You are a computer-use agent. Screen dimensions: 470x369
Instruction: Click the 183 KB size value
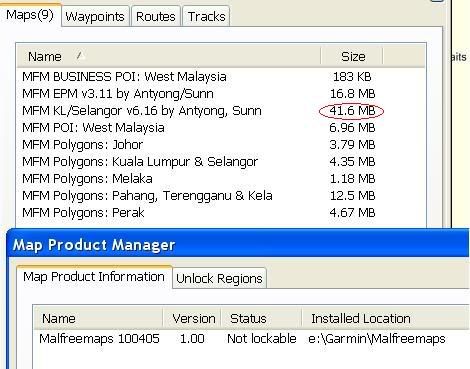[352, 77]
